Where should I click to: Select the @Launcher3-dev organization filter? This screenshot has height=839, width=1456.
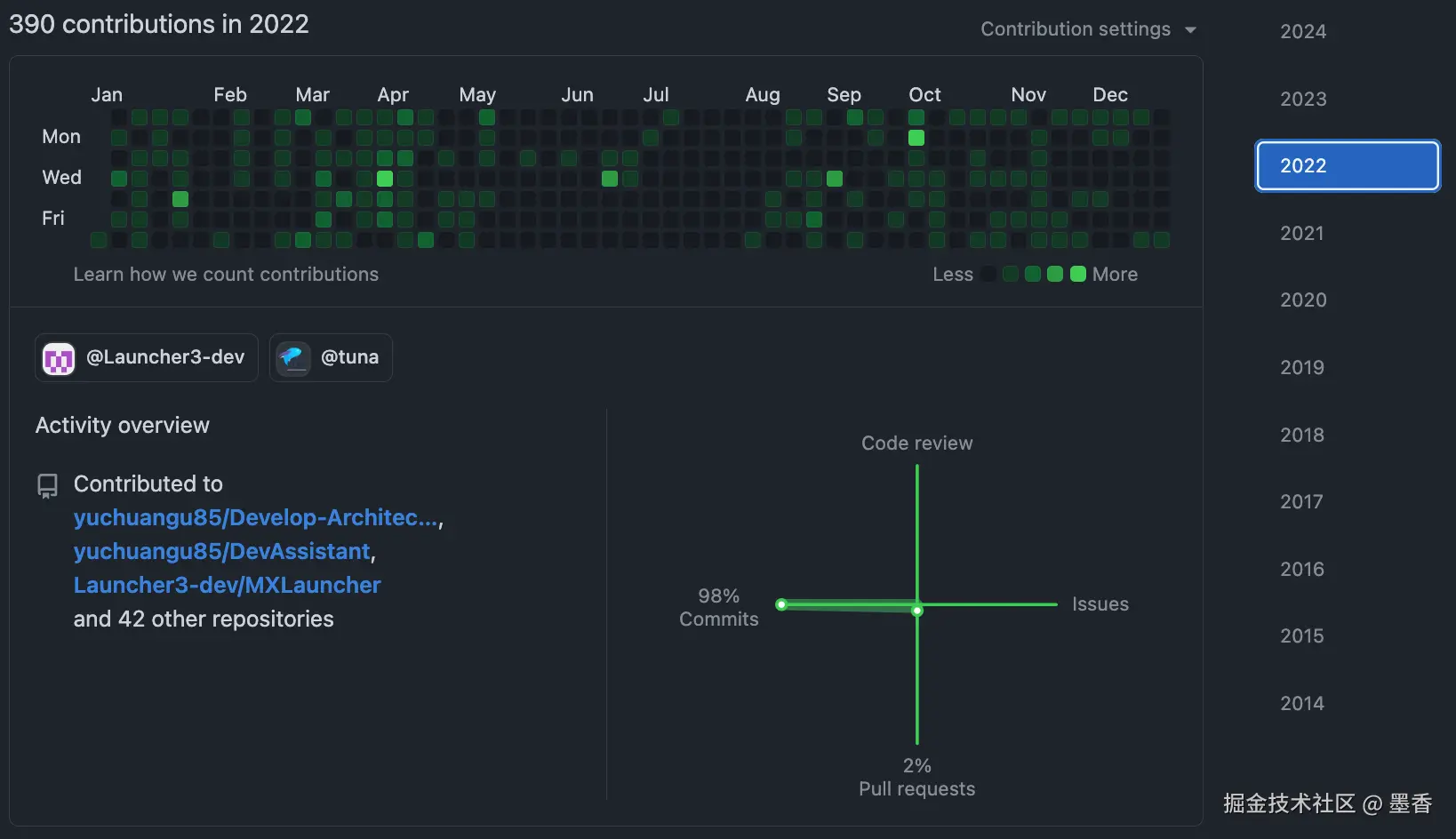[x=146, y=357]
